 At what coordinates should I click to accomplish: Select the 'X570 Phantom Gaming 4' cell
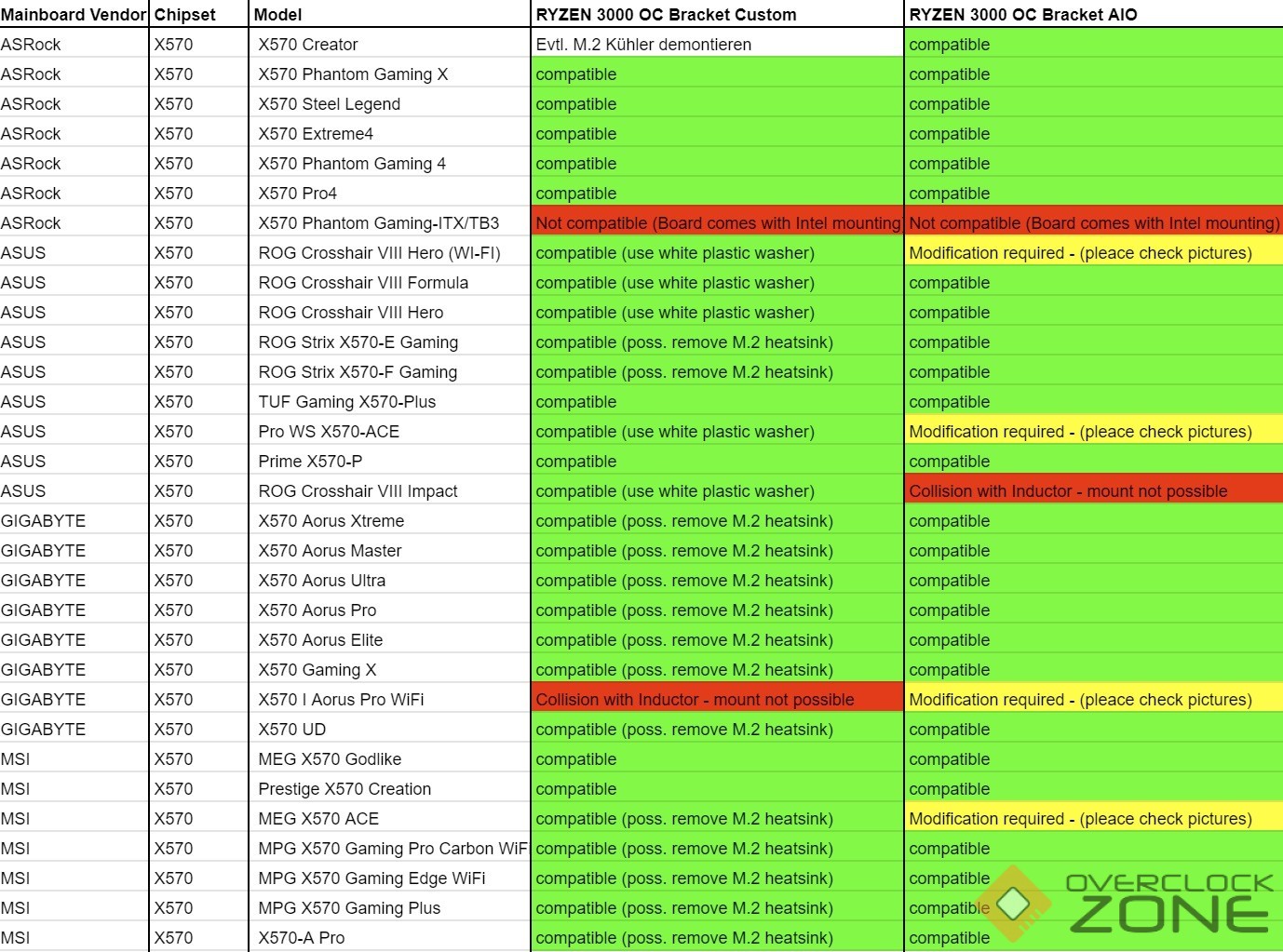(389, 163)
